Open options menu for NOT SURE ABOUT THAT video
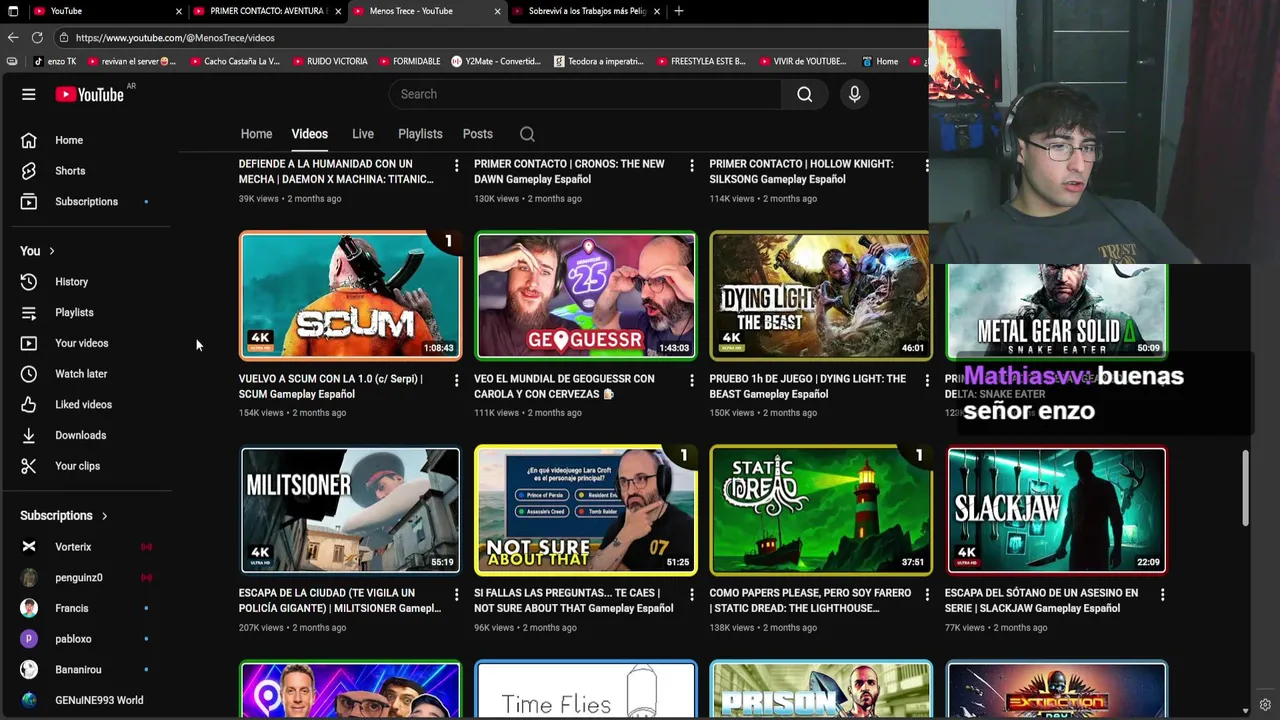The height and width of the screenshot is (720, 1280). (691, 594)
